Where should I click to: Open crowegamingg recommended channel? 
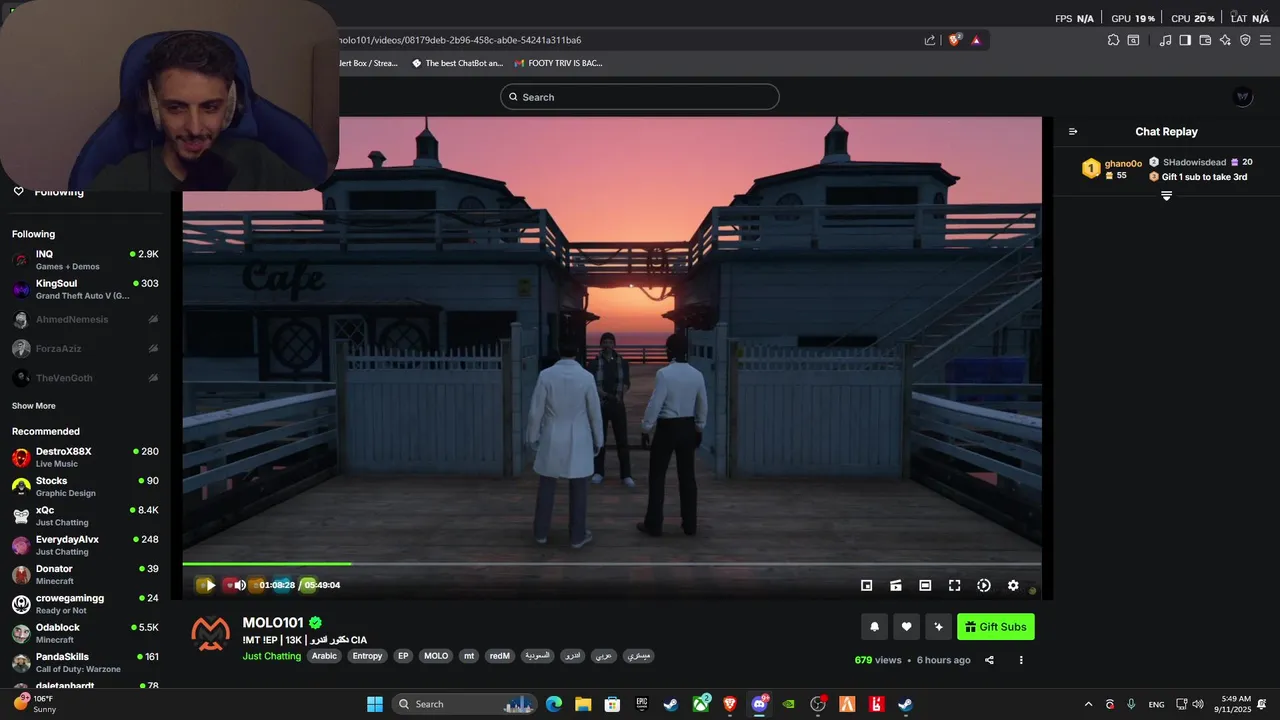tap(85, 604)
